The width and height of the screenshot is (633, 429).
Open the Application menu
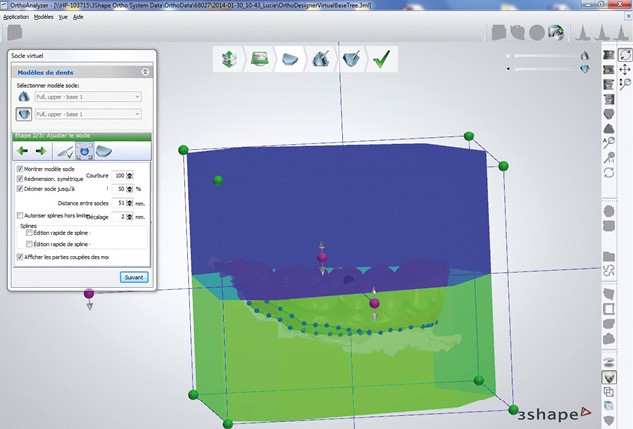point(16,18)
